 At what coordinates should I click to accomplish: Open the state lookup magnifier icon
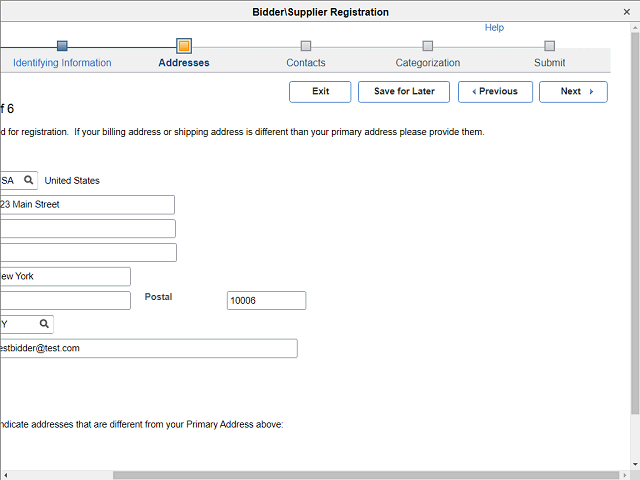[x=44, y=324]
